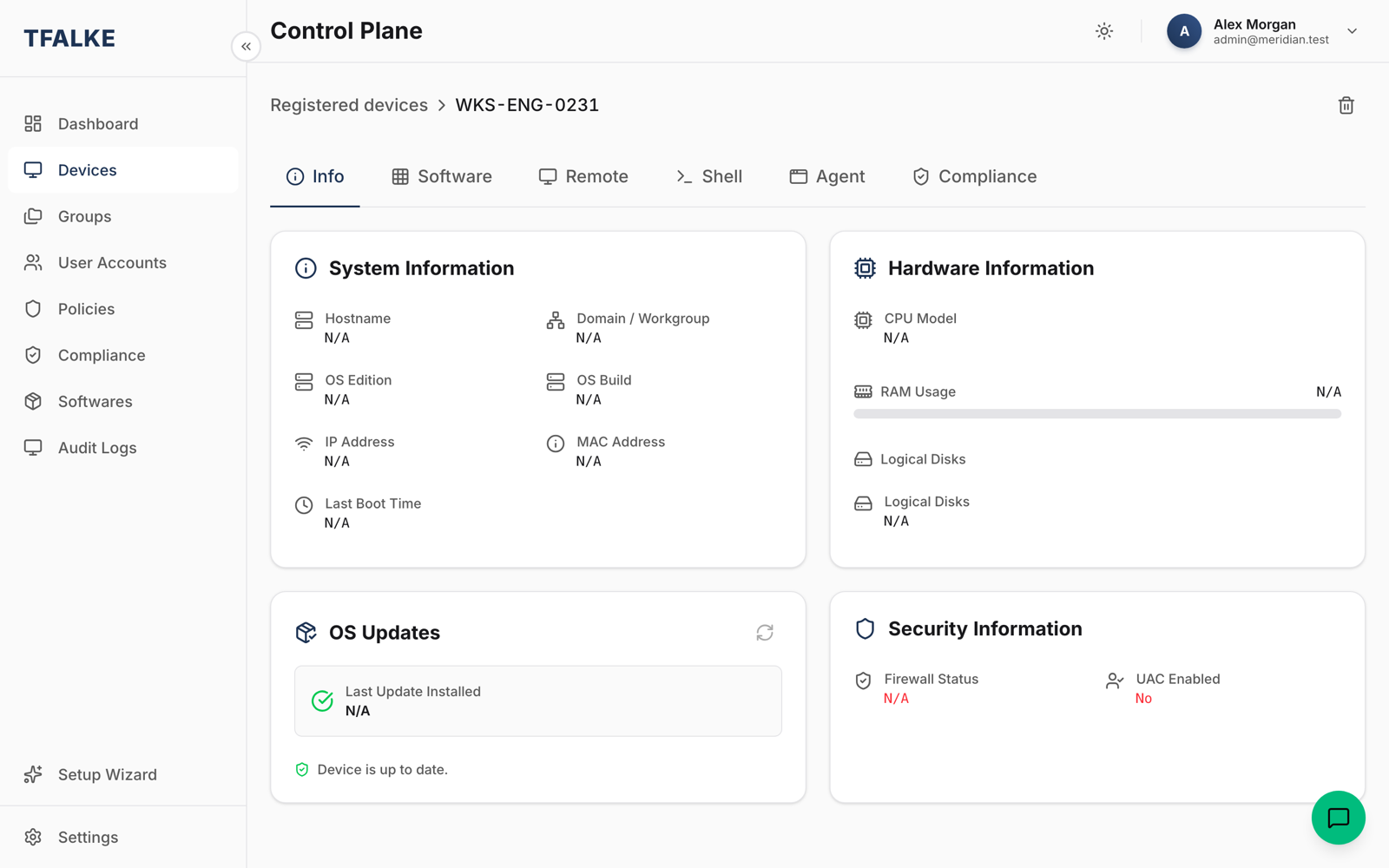
Task: Open the Alex Morgan account dropdown chevron
Action: coord(1352,31)
